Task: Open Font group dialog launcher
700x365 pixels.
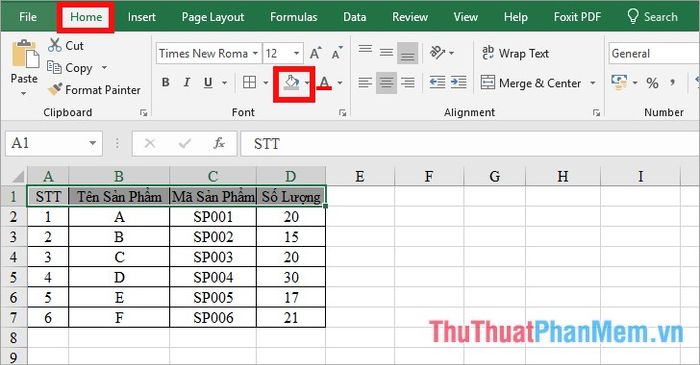Action: click(342, 113)
